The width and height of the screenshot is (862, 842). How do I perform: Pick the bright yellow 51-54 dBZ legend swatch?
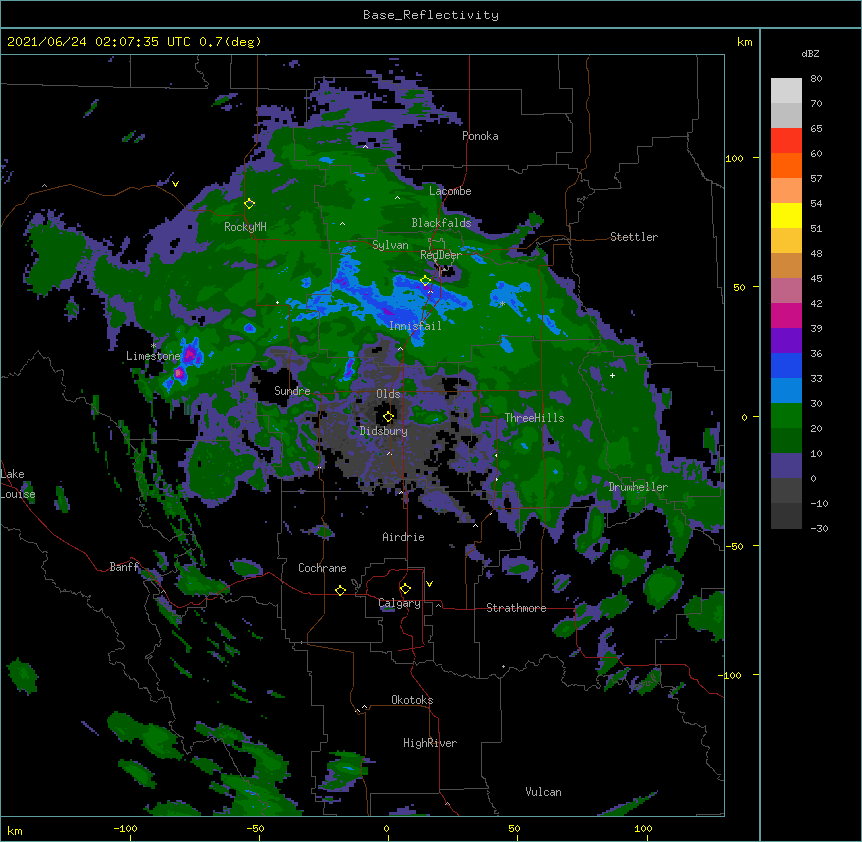[786, 215]
